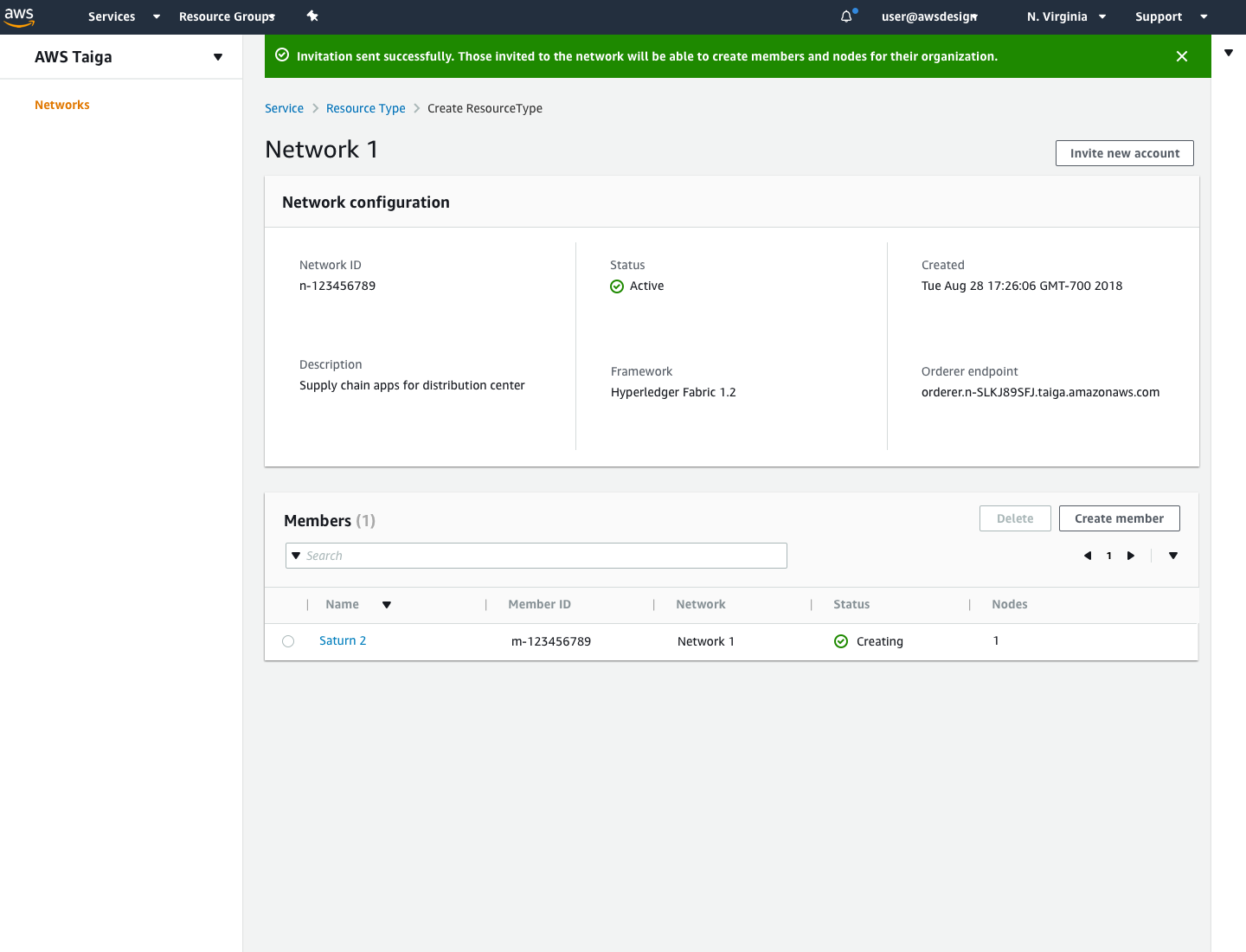Expand the Support dropdown arrow
The width and height of the screenshot is (1246, 952).
(x=1204, y=16)
